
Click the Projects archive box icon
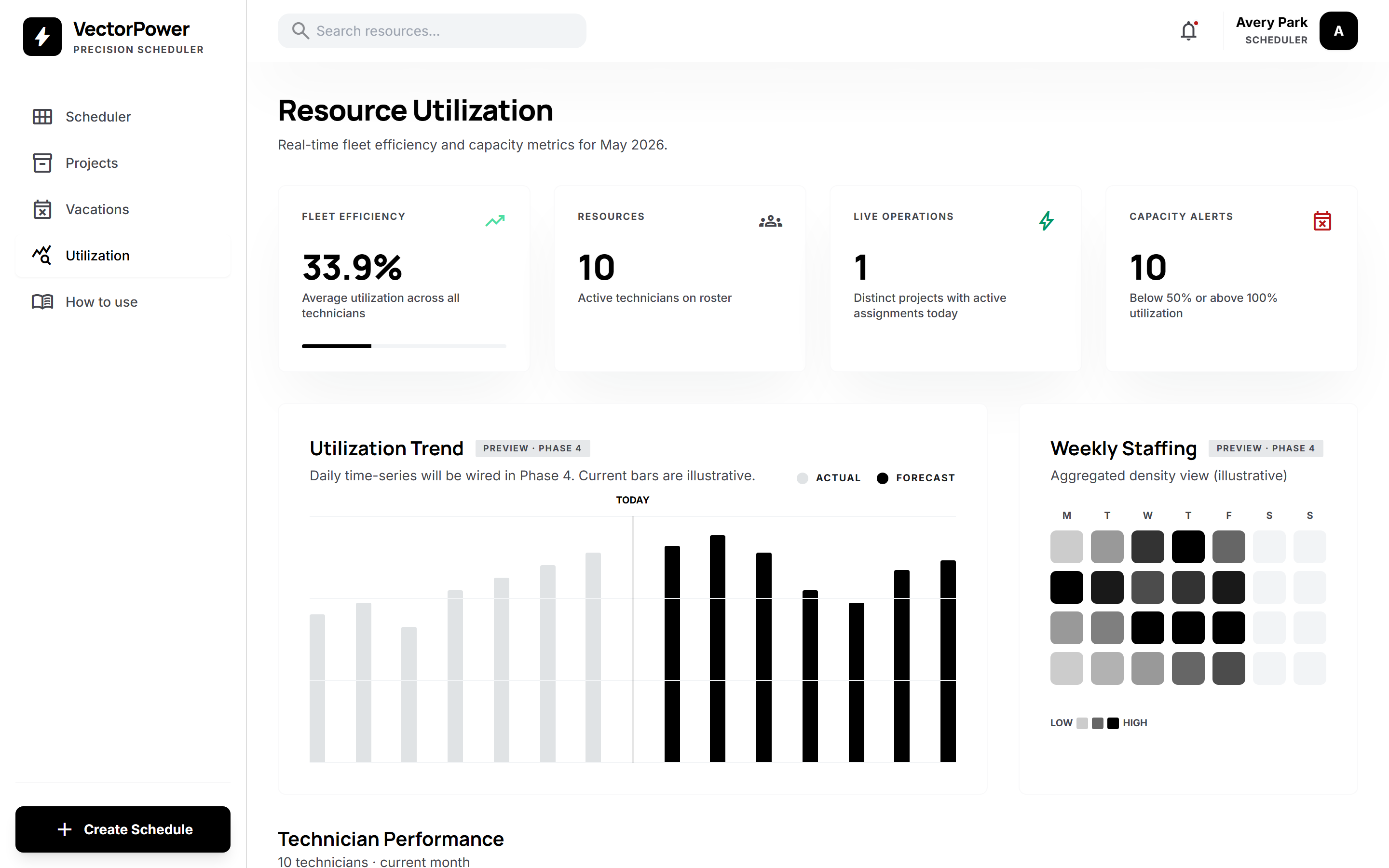click(42, 163)
